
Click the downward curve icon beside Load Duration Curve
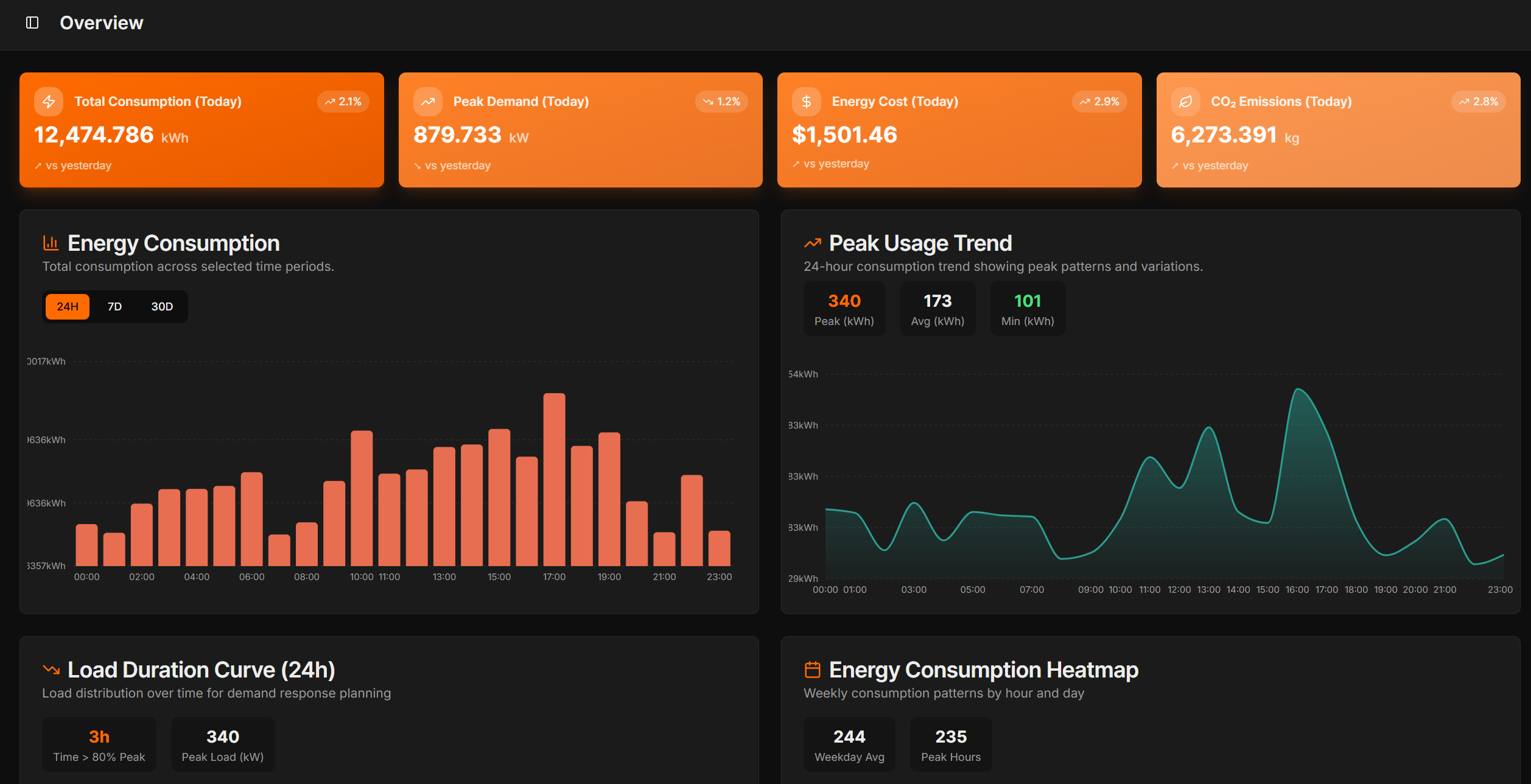tap(51, 668)
